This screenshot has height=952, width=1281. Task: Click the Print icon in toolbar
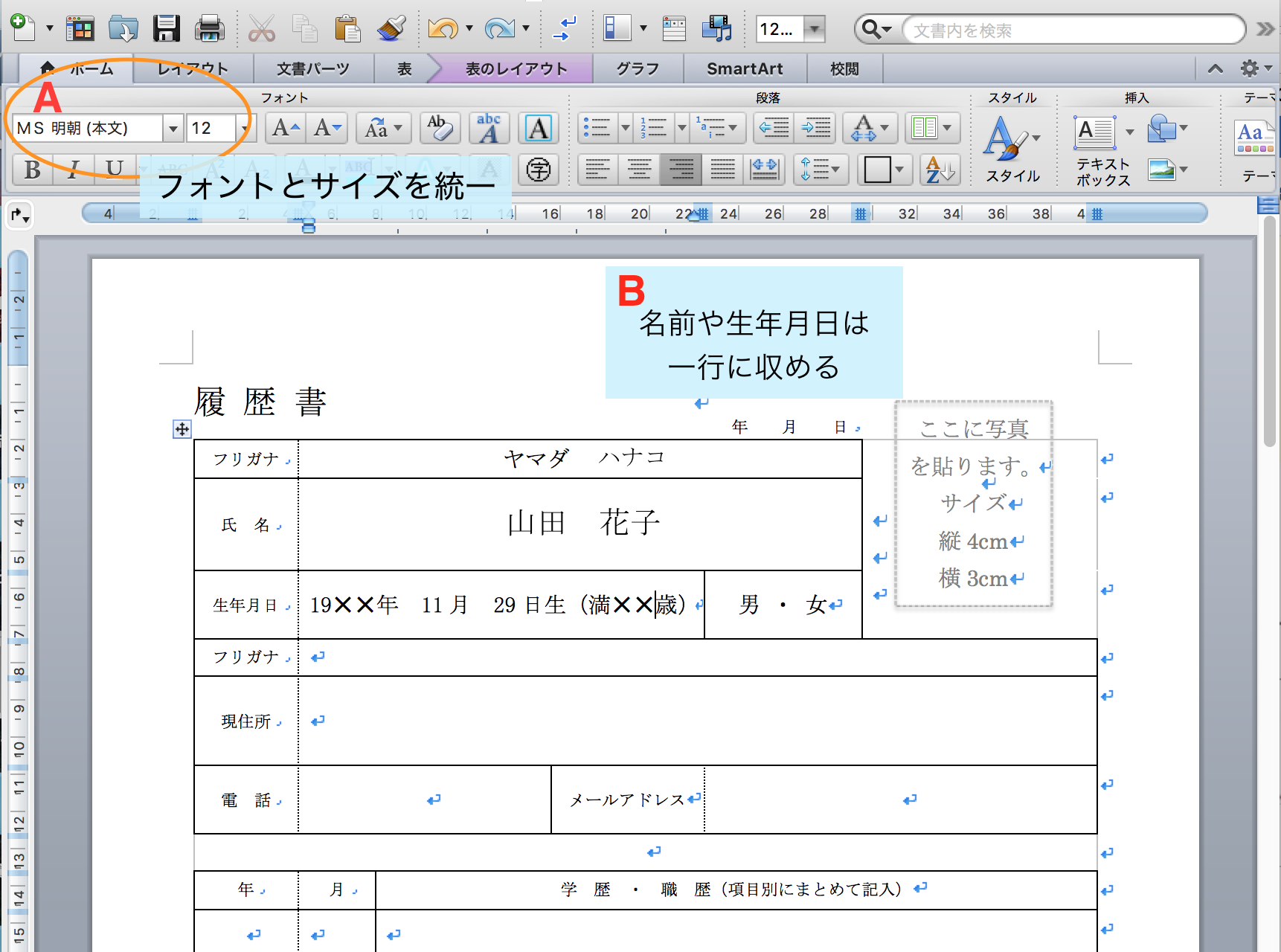209,29
